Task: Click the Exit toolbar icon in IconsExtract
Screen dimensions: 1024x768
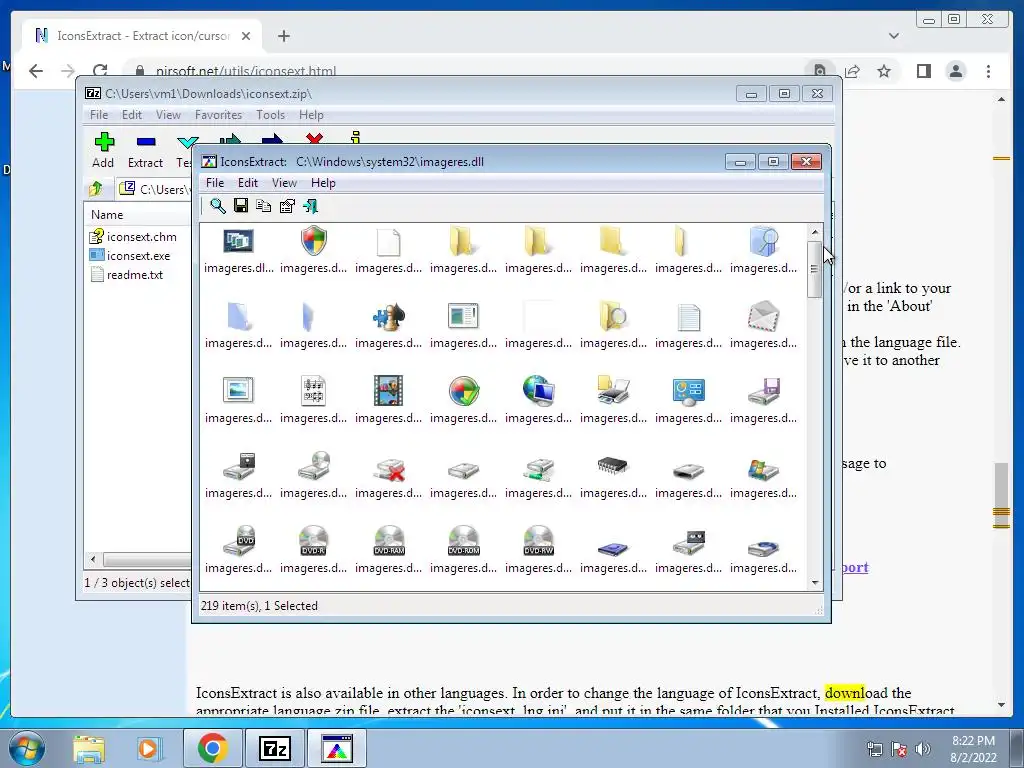Action: (310, 206)
